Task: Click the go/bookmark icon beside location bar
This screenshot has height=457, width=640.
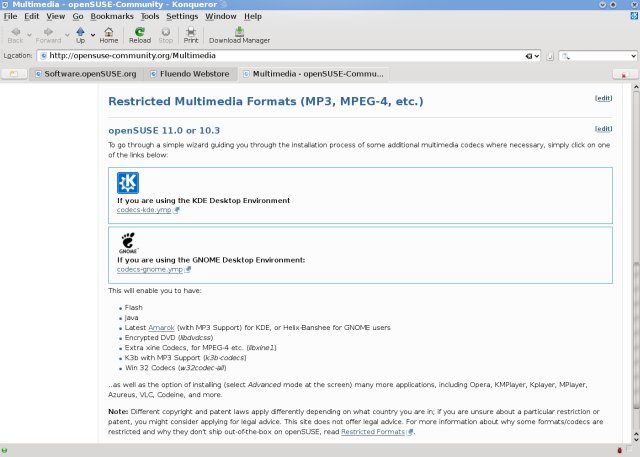Action: (x=550, y=56)
